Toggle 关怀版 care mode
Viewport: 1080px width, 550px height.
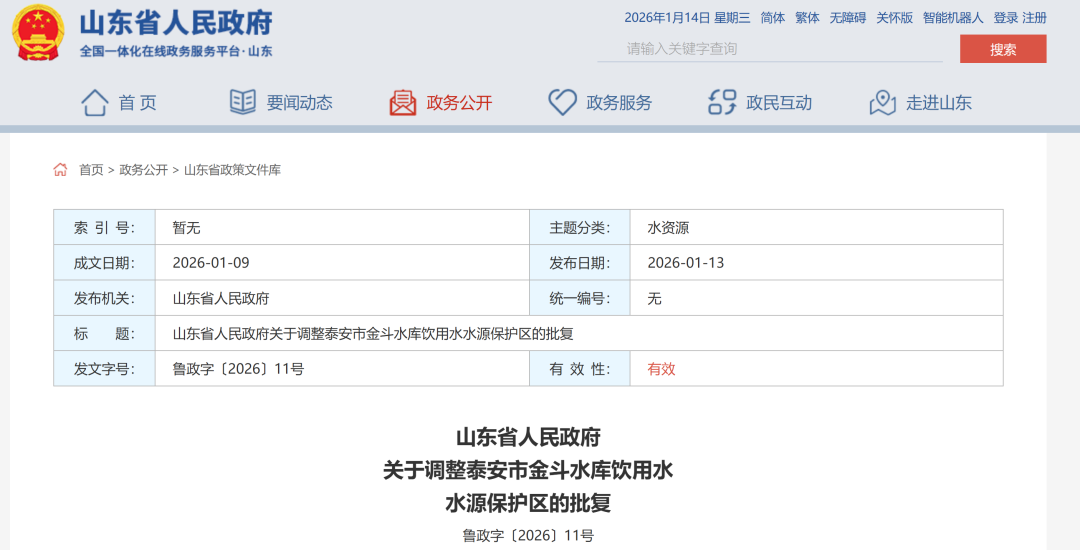895,18
